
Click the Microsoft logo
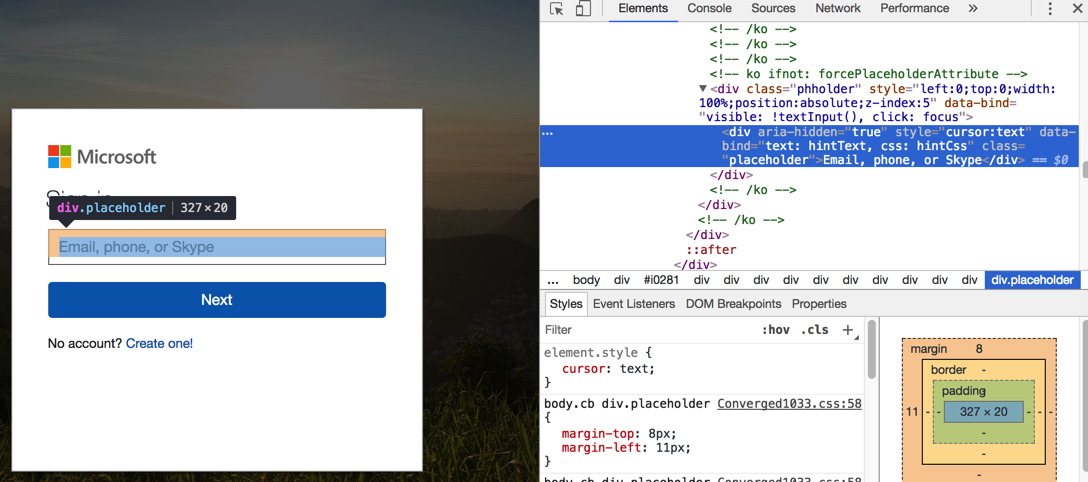(102, 157)
